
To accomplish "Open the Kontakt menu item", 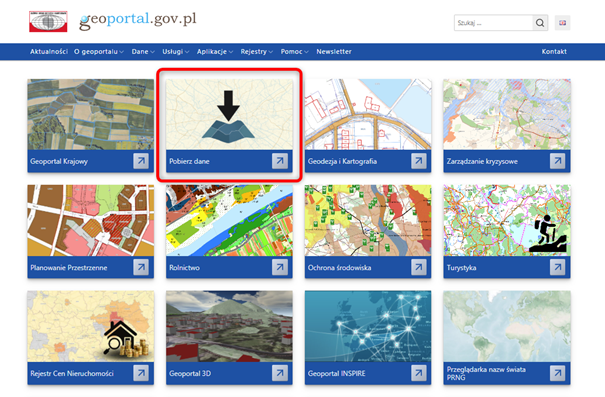I will point(554,52).
